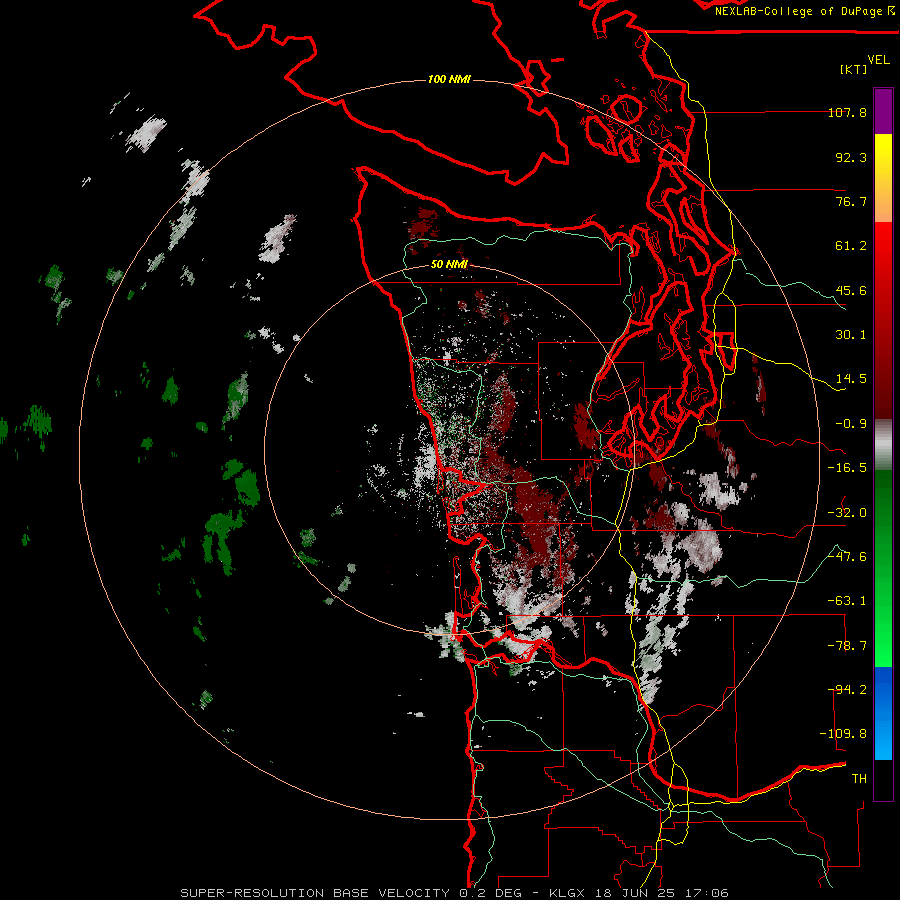The height and width of the screenshot is (900, 900).
Task: Click the -16.5 velocity scale value
Action: 847,468
